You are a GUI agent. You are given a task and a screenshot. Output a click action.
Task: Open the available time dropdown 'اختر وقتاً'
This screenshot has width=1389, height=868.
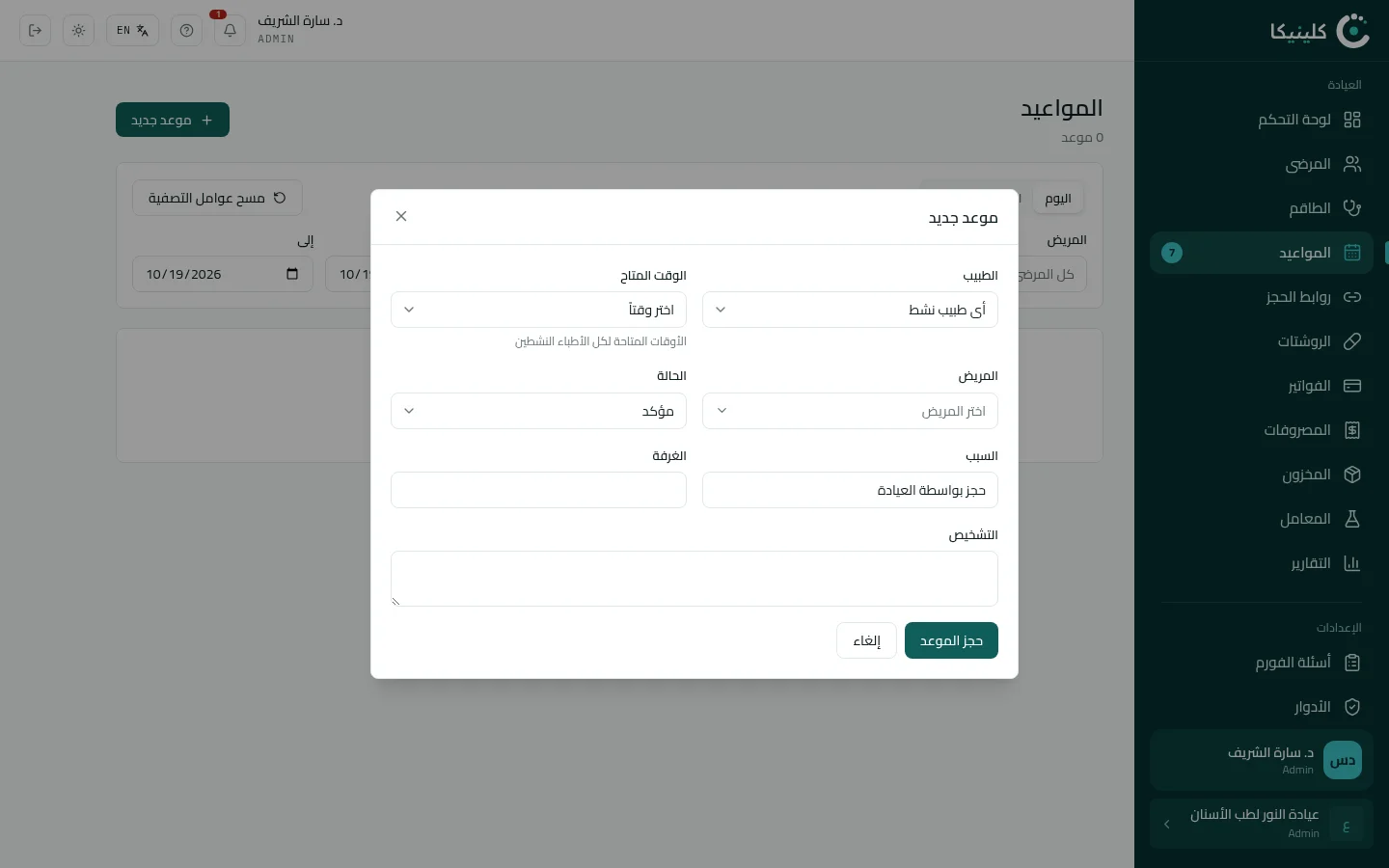pos(538,310)
